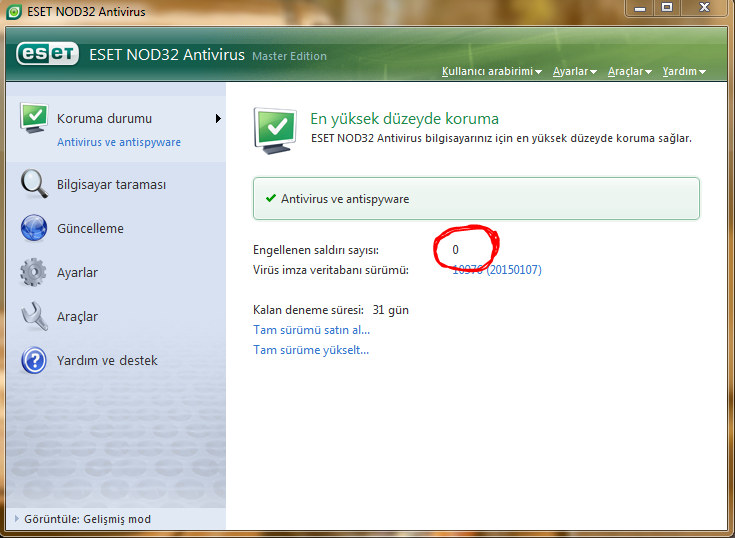Switch view via Görüntüle: Gelişmiş mod
Viewport: 735px width, 538px height.
(88, 519)
